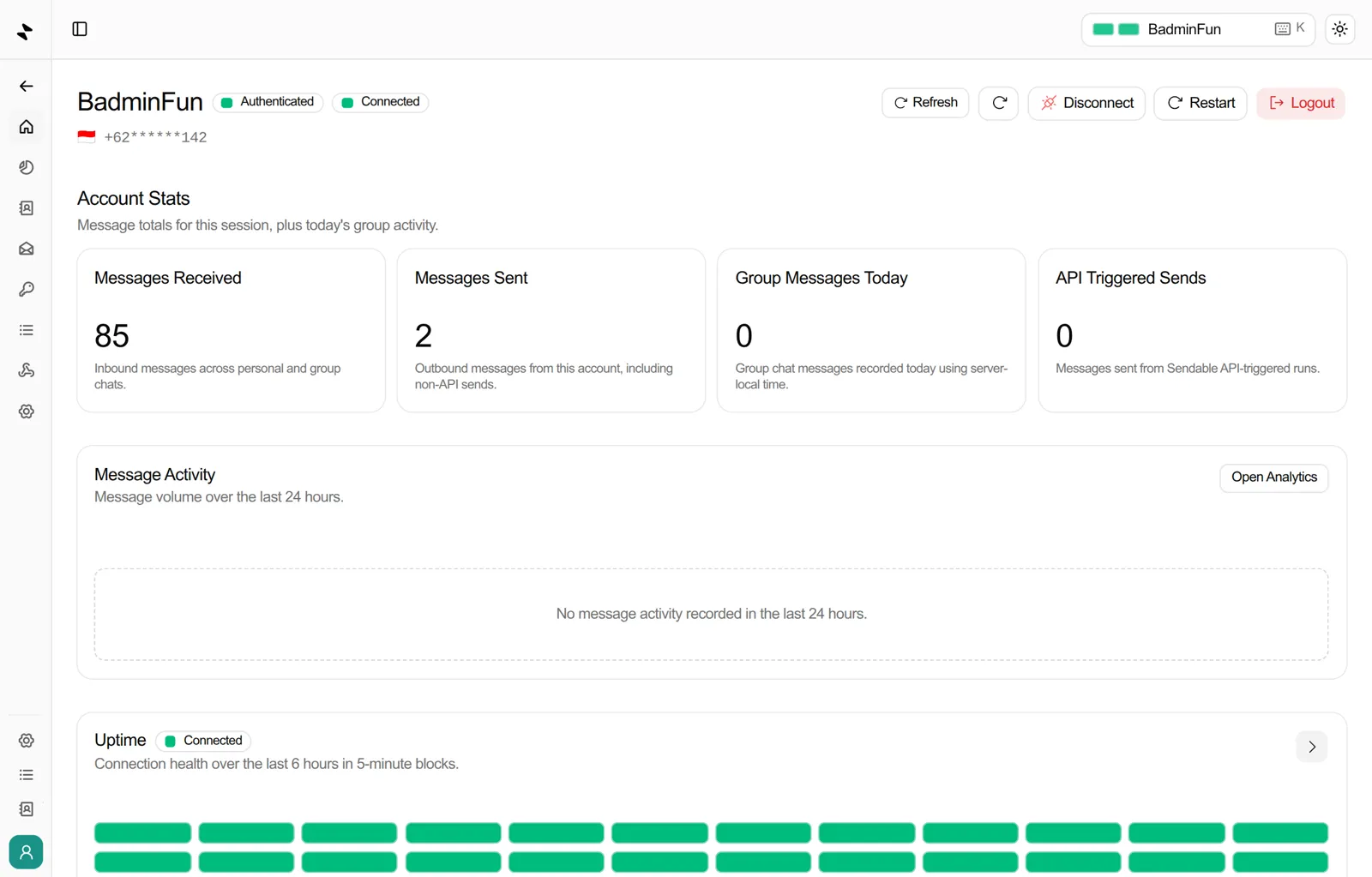Click 'Message volume over the last 24 hours' text

(x=219, y=497)
